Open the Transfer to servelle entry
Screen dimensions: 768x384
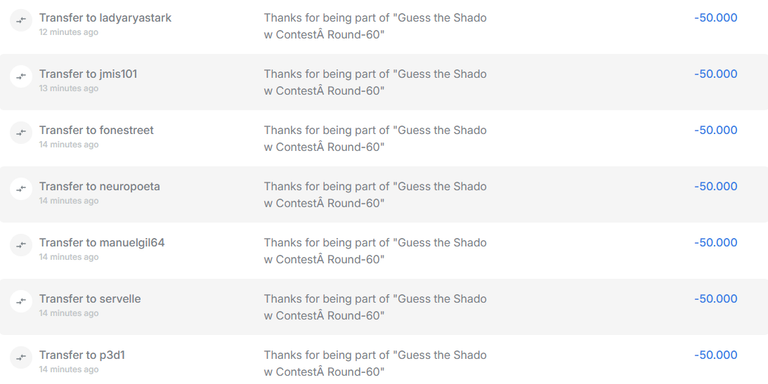tap(90, 299)
